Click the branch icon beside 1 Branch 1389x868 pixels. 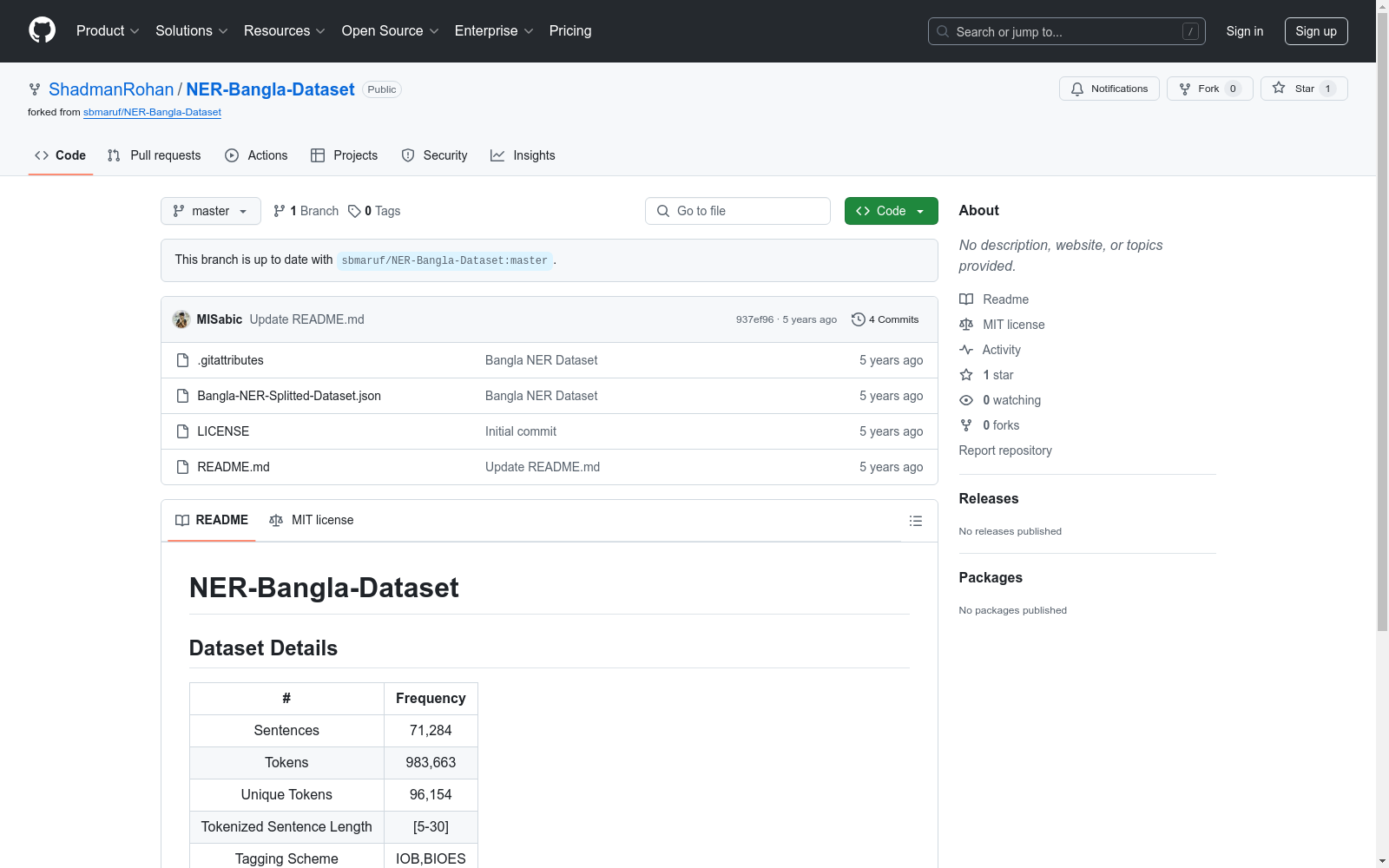279,211
